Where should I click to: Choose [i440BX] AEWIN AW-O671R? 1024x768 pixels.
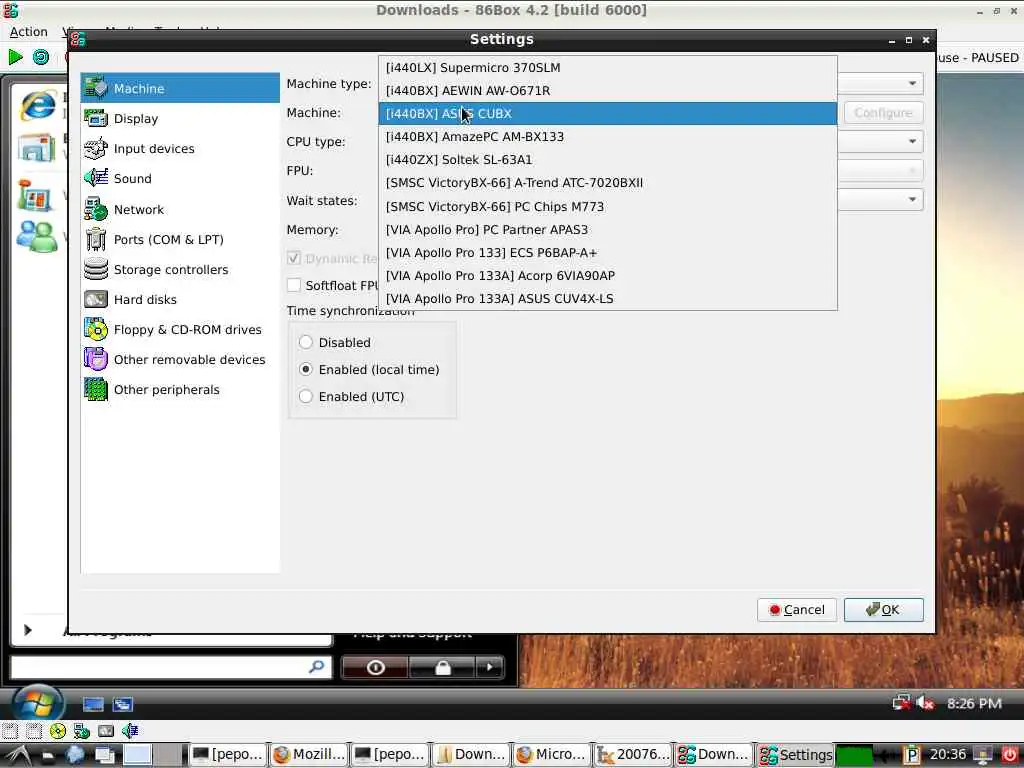point(607,90)
